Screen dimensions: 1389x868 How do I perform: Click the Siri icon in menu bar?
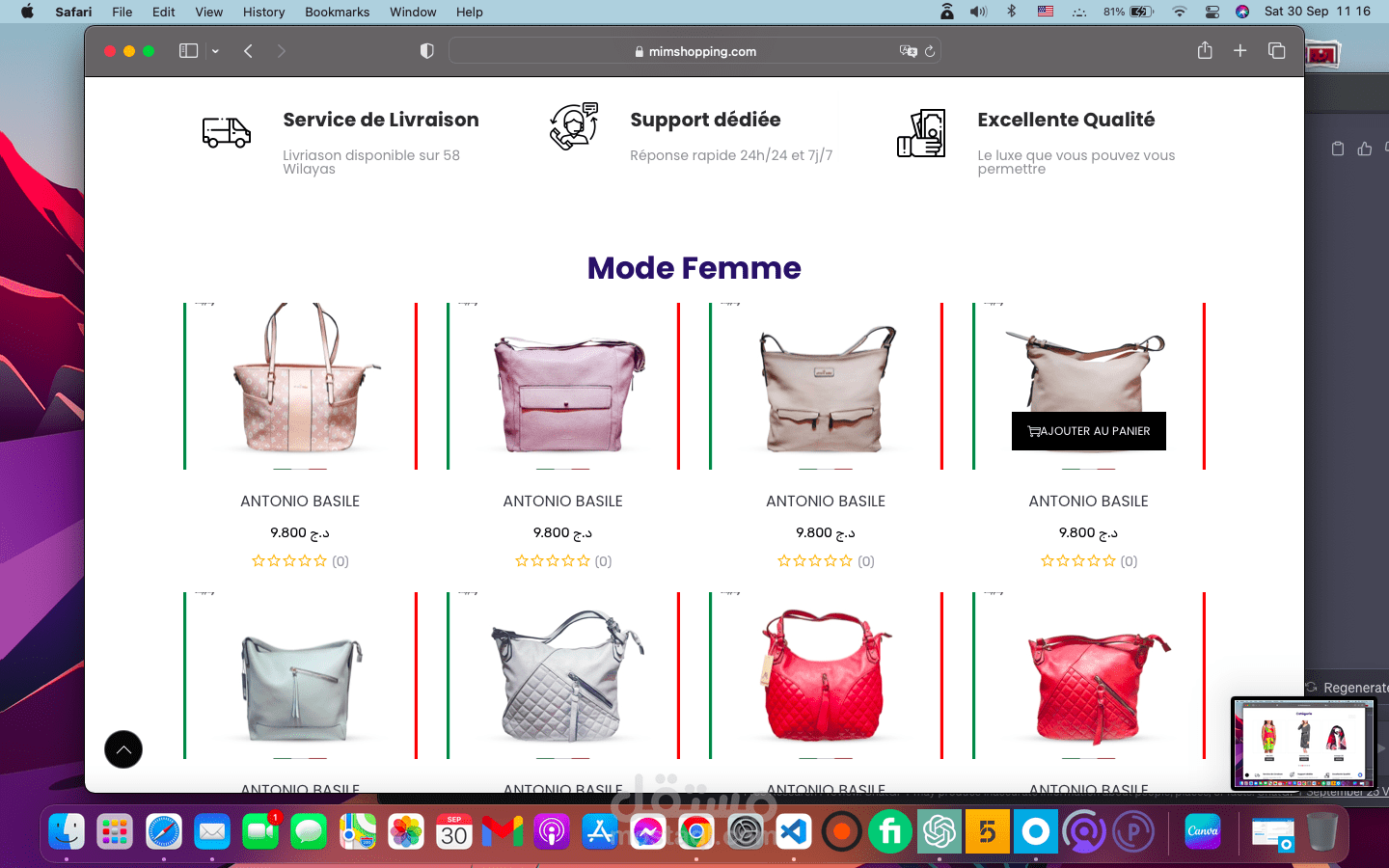tap(1242, 12)
